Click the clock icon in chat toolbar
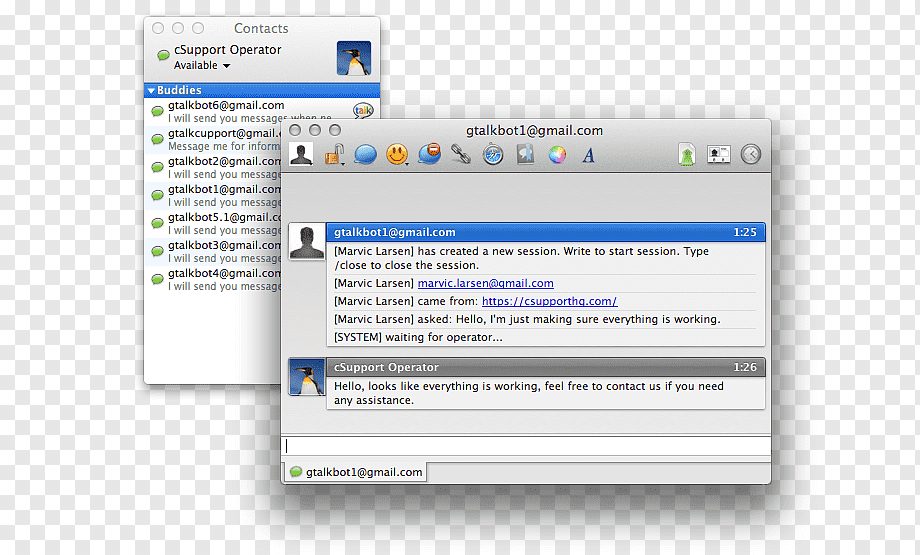 (x=750, y=154)
